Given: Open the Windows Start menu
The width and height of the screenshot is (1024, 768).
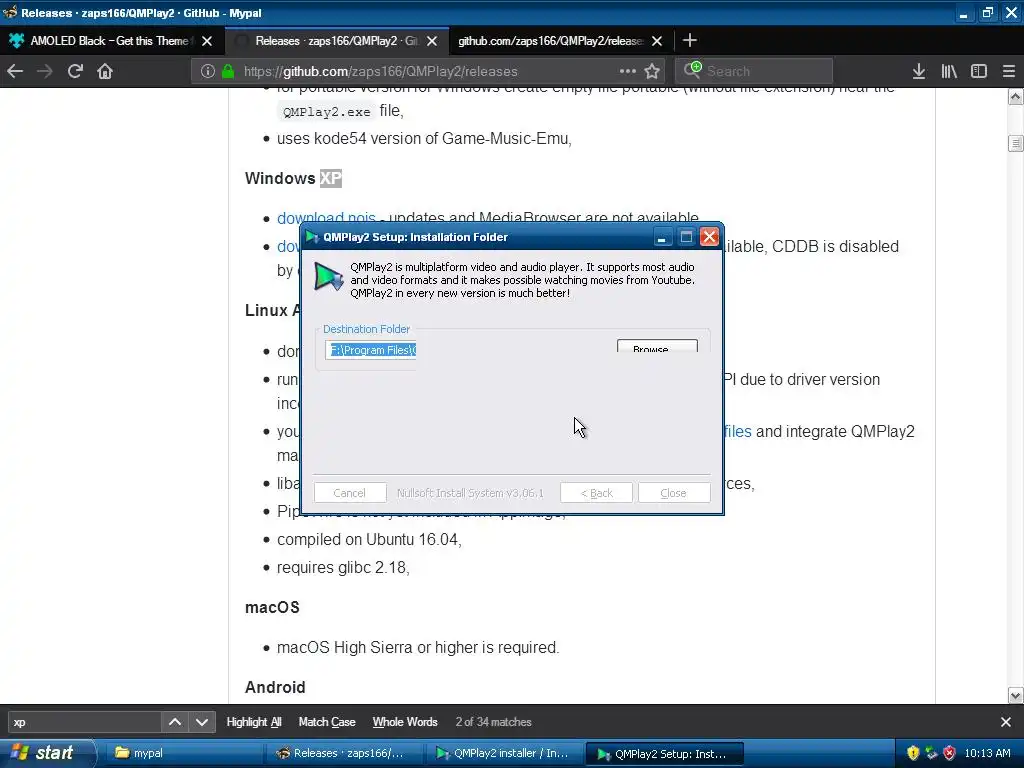Looking at the screenshot, I should point(47,753).
